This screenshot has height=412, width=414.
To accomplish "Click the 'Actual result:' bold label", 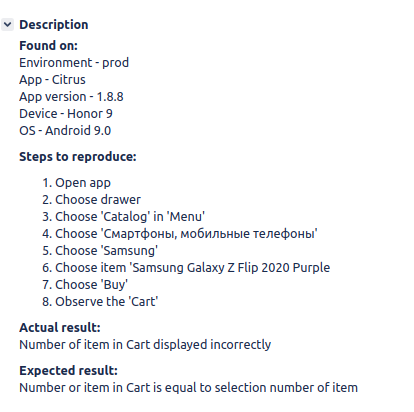I will pos(60,328).
